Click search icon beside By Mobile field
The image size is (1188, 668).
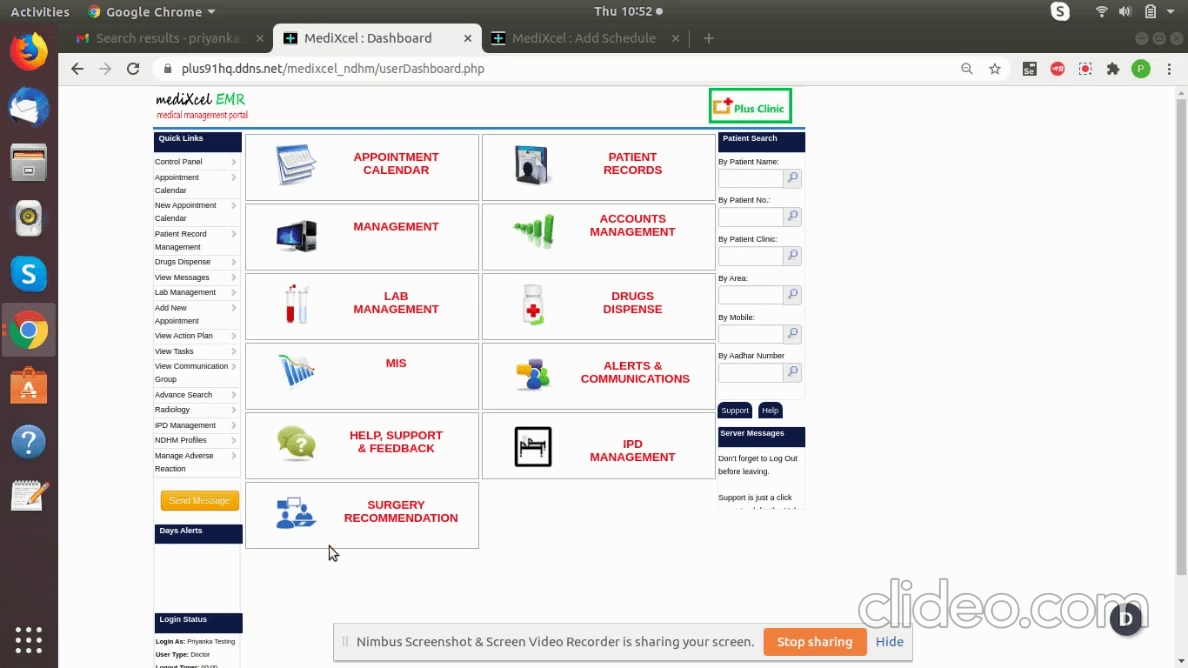tap(792, 334)
